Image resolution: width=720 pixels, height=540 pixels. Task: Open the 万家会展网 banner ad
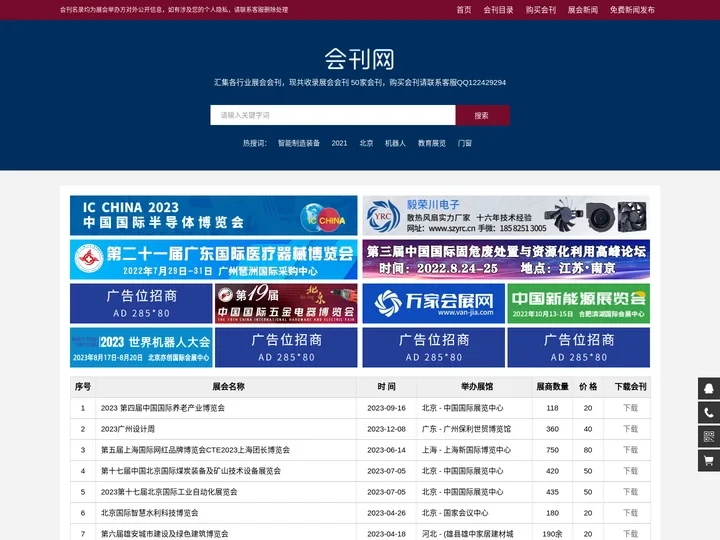(433, 304)
